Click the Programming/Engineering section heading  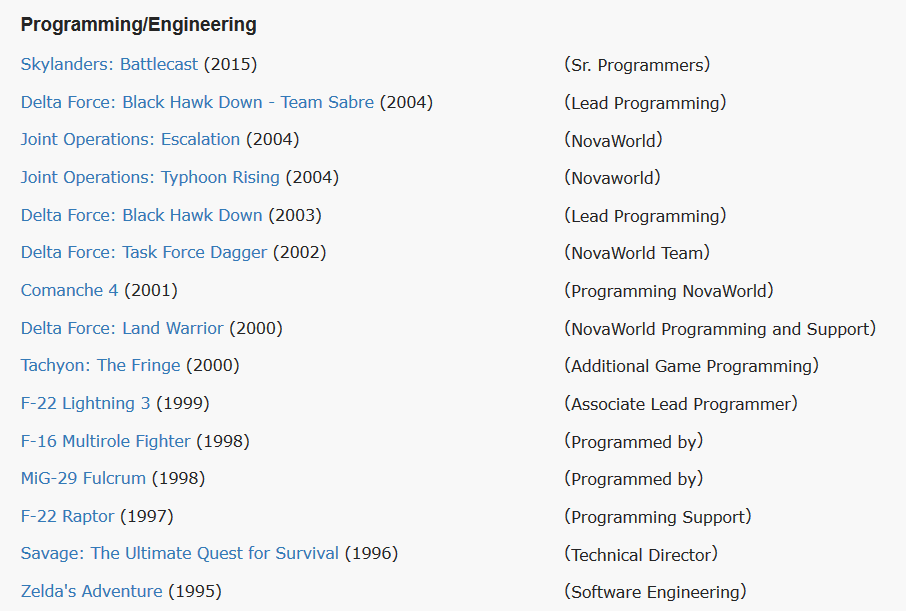point(139,25)
